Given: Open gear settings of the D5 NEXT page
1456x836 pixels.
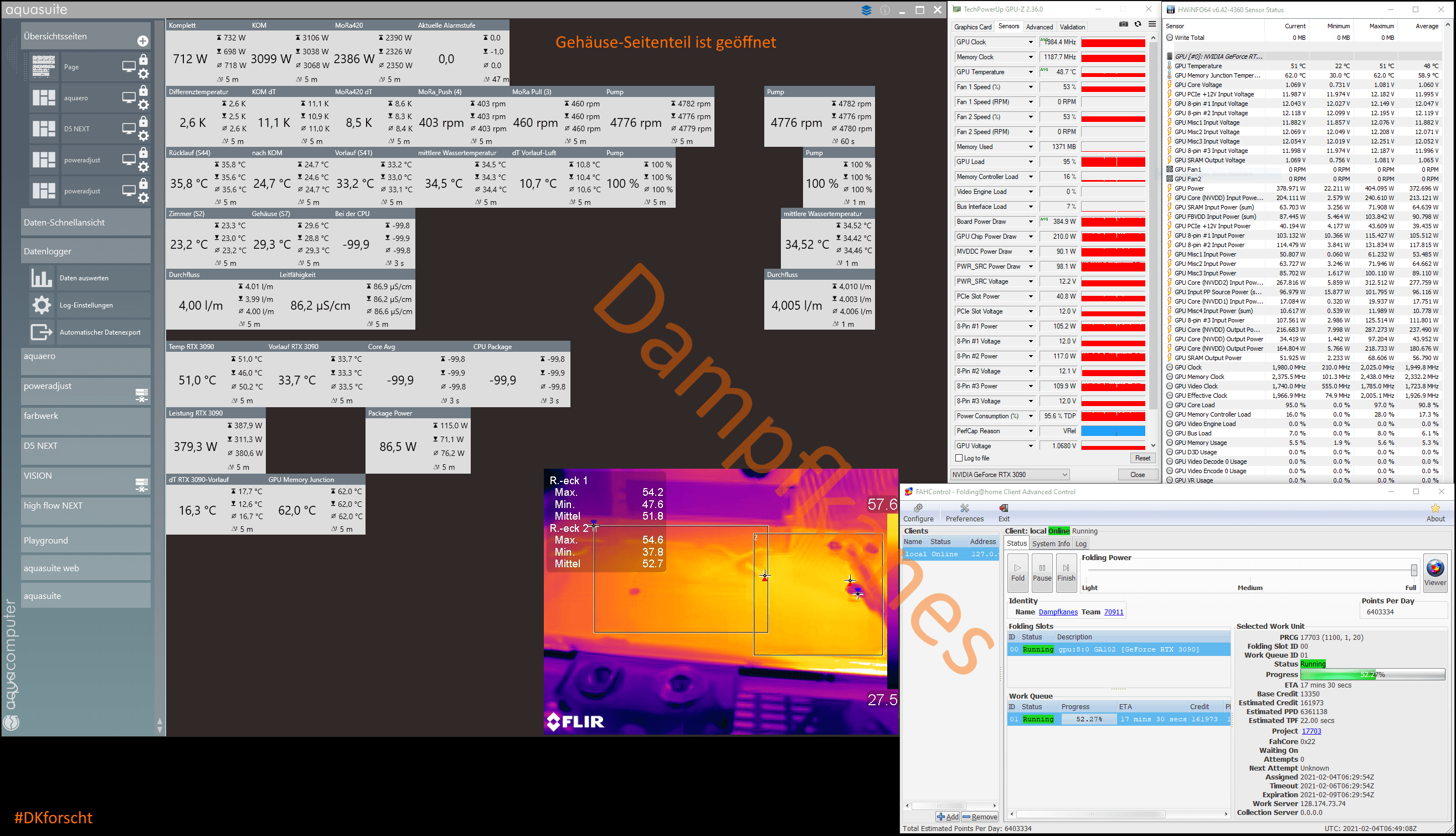Looking at the screenshot, I should coord(143,136).
